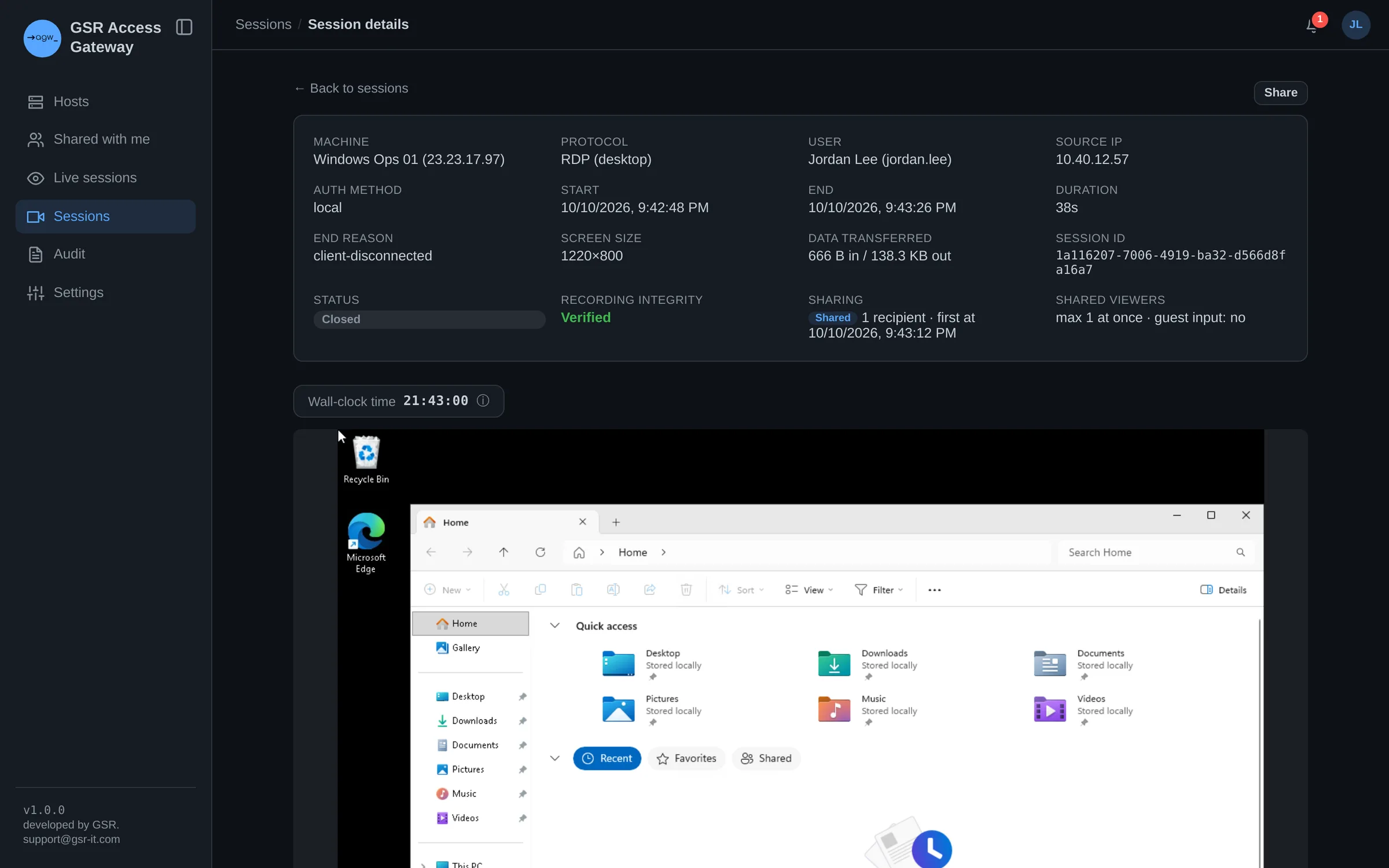Image resolution: width=1389 pixels, height=868 pixels.
Task: Open Settings in sidebar
Action: (x=105, y=293)
